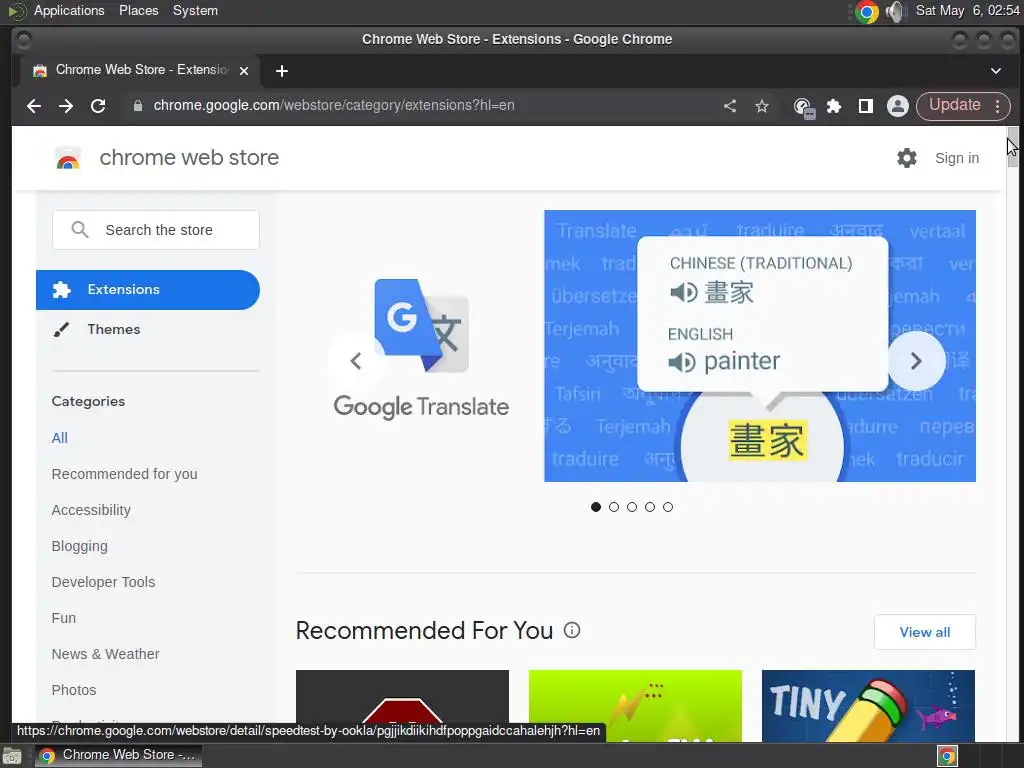
Task: Open the Places menu
Action: (x=138, y=10)
